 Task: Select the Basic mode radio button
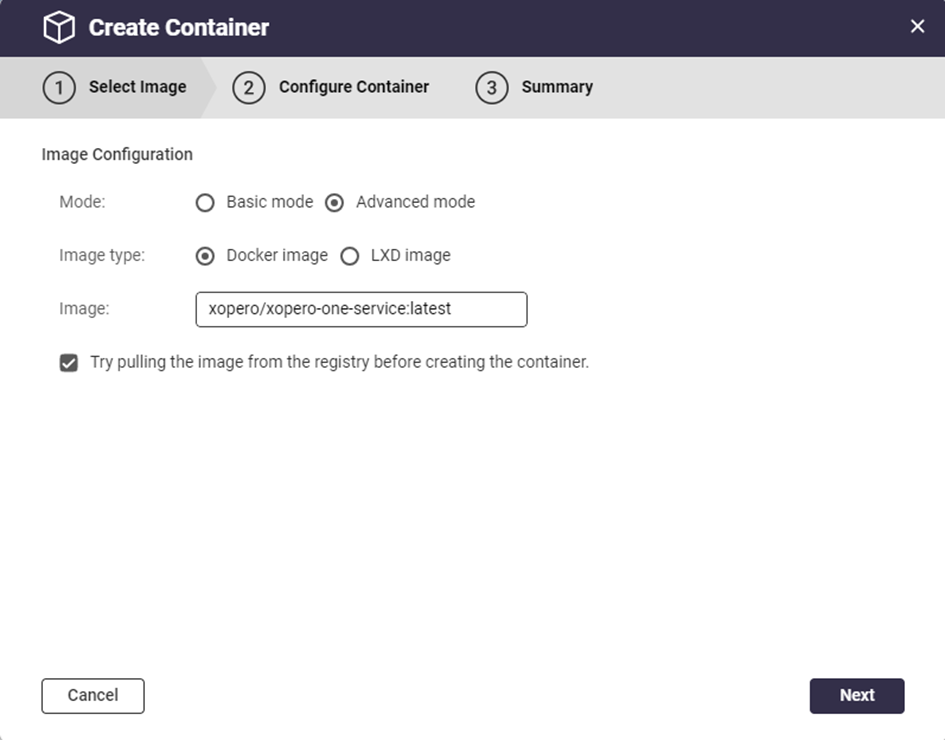click(x=205, y=202)
